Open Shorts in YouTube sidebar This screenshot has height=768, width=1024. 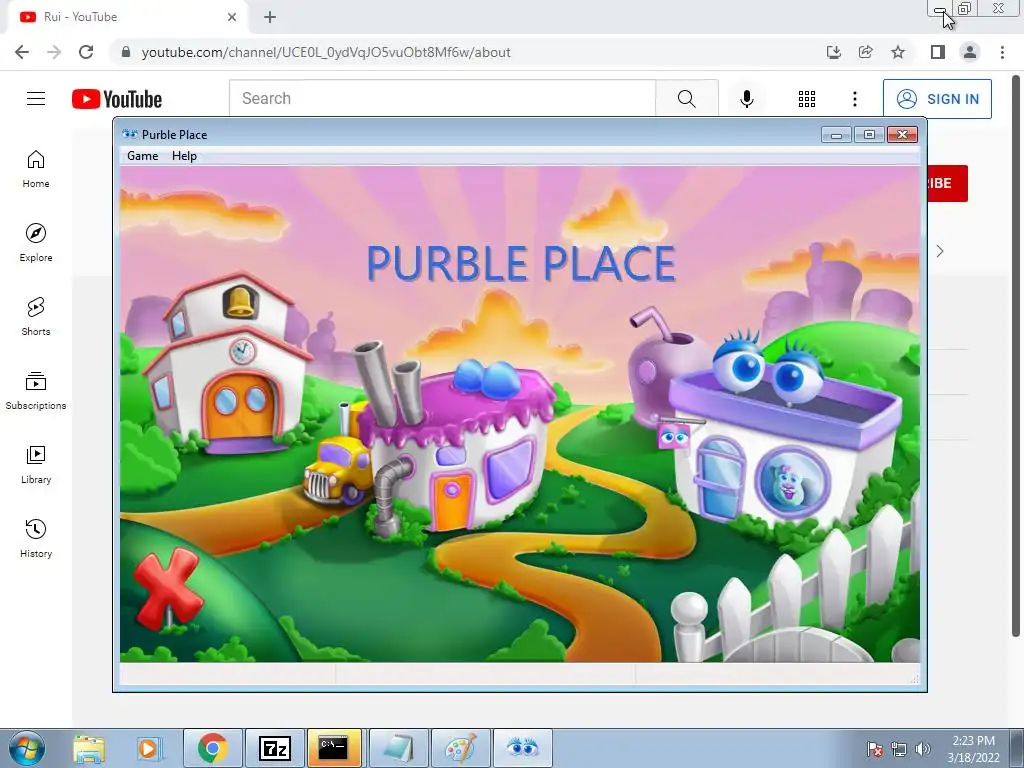tap(36, 317)
